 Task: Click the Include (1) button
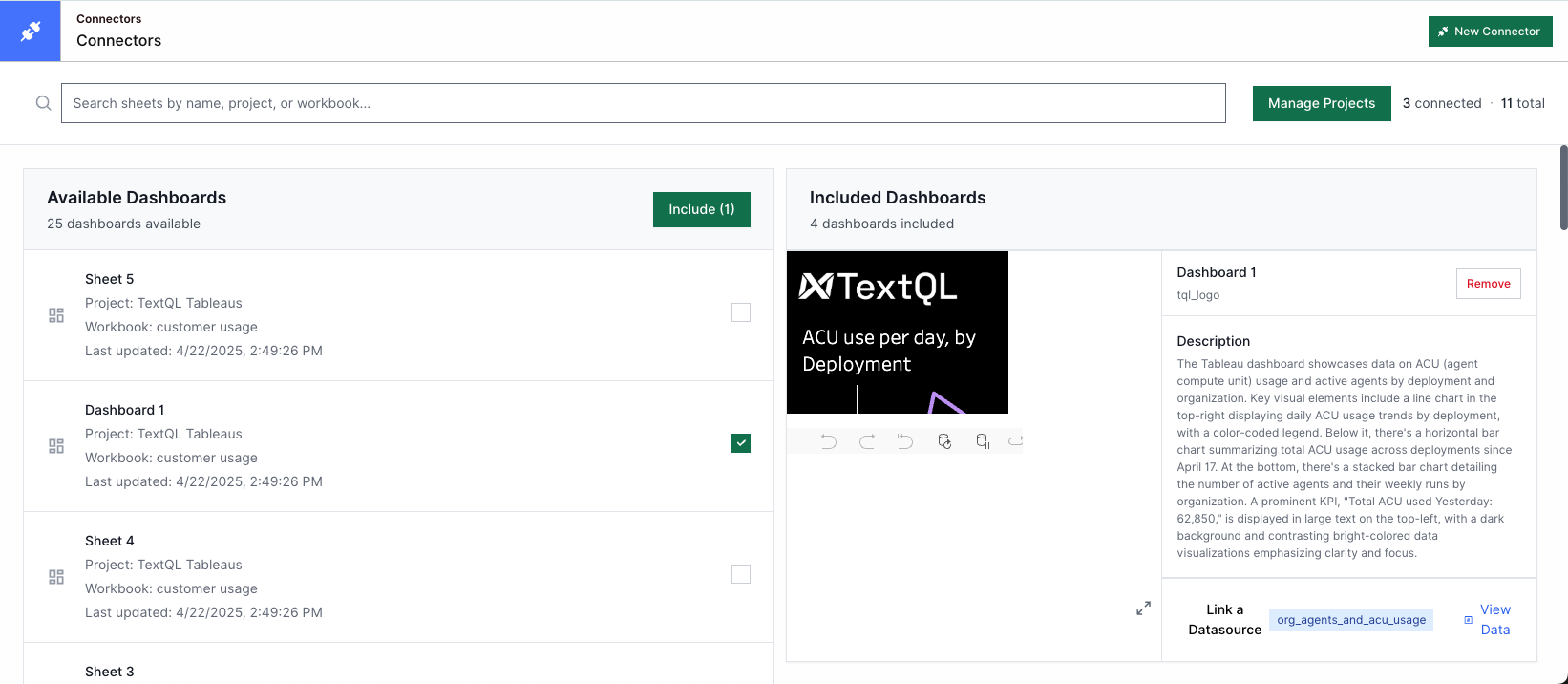[x=702, y=209]
